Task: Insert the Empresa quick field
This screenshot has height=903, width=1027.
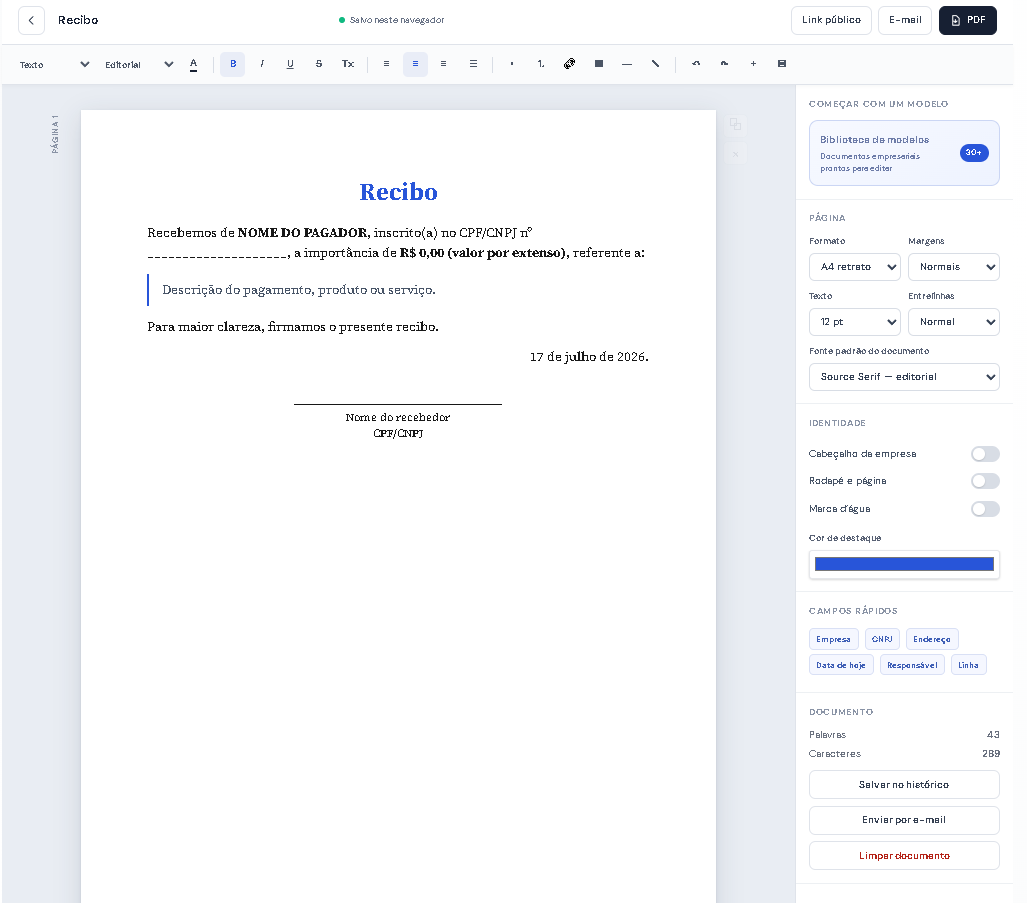Action: [833, 639]
